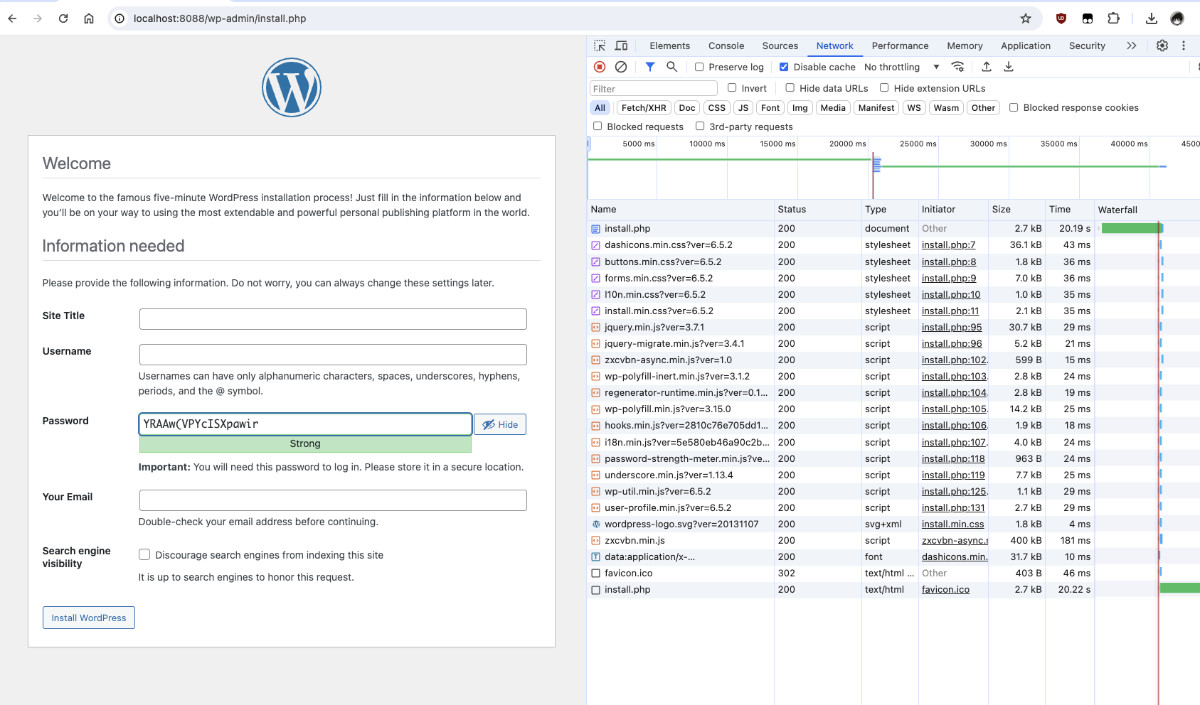Select the wordpress-logo.svg request row
1200x705 pixels.
(x=893, y=524)
